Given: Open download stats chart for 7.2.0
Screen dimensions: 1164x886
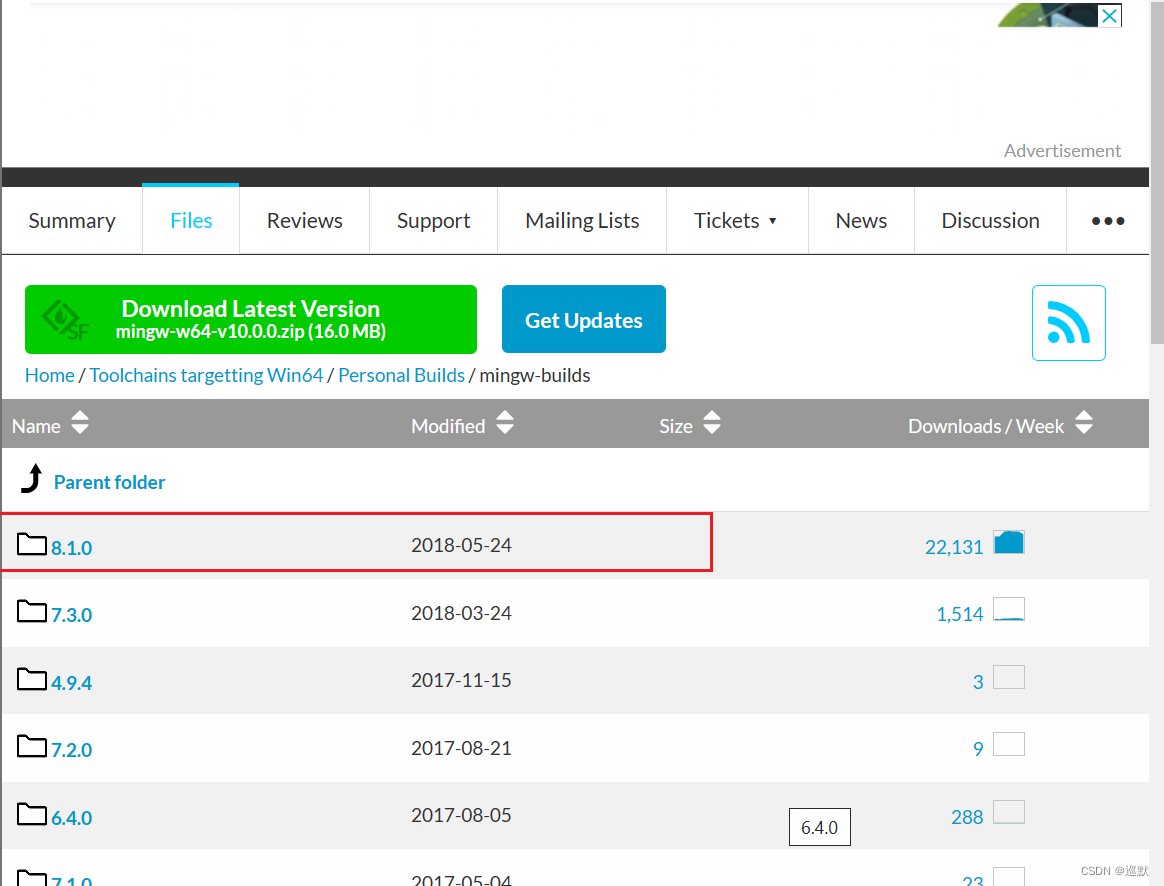Looking at the screenshot, I should [x=1009, y=744].
